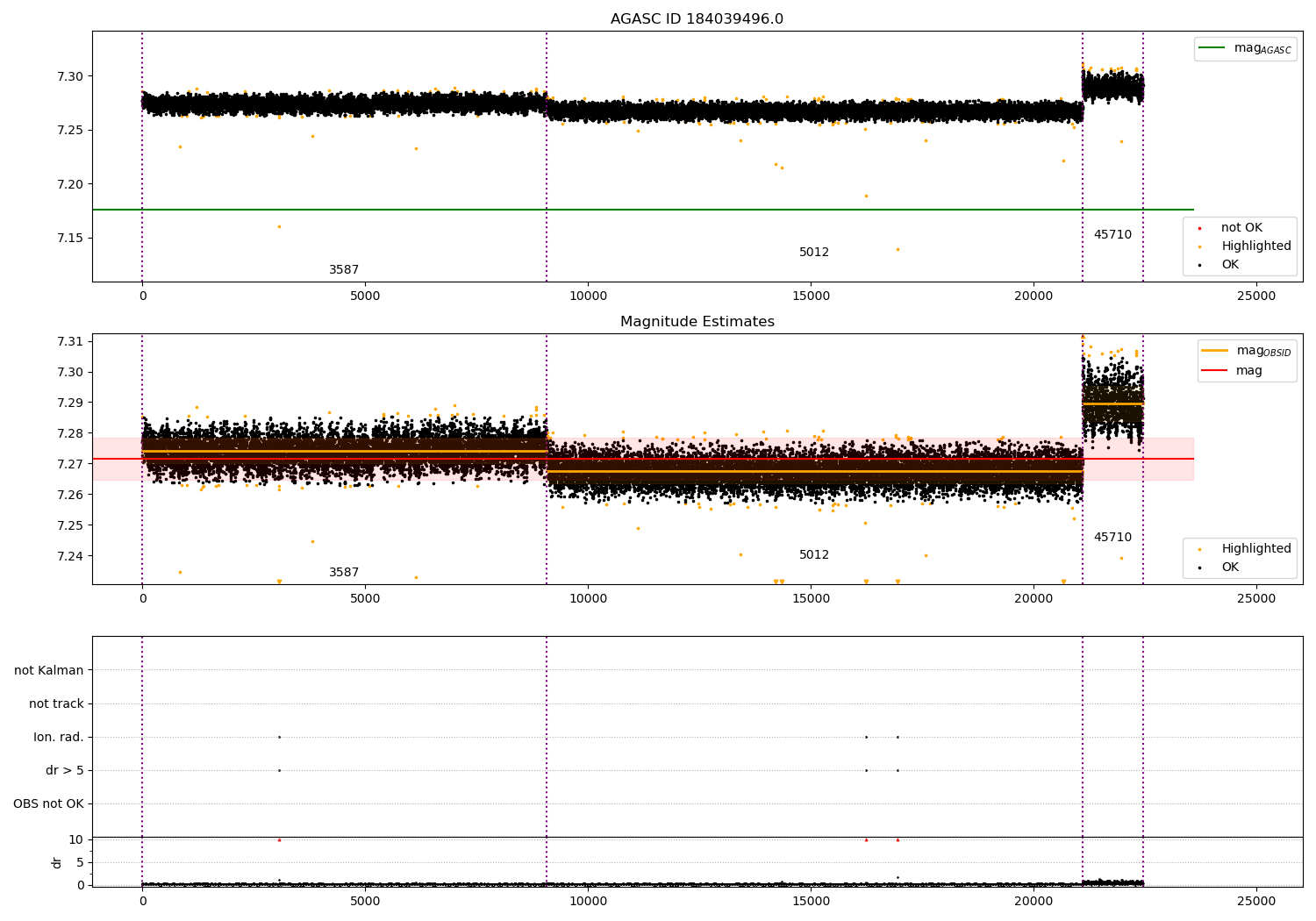Select the mag AGASC legend entry in top plot

tap(1245, 48)
